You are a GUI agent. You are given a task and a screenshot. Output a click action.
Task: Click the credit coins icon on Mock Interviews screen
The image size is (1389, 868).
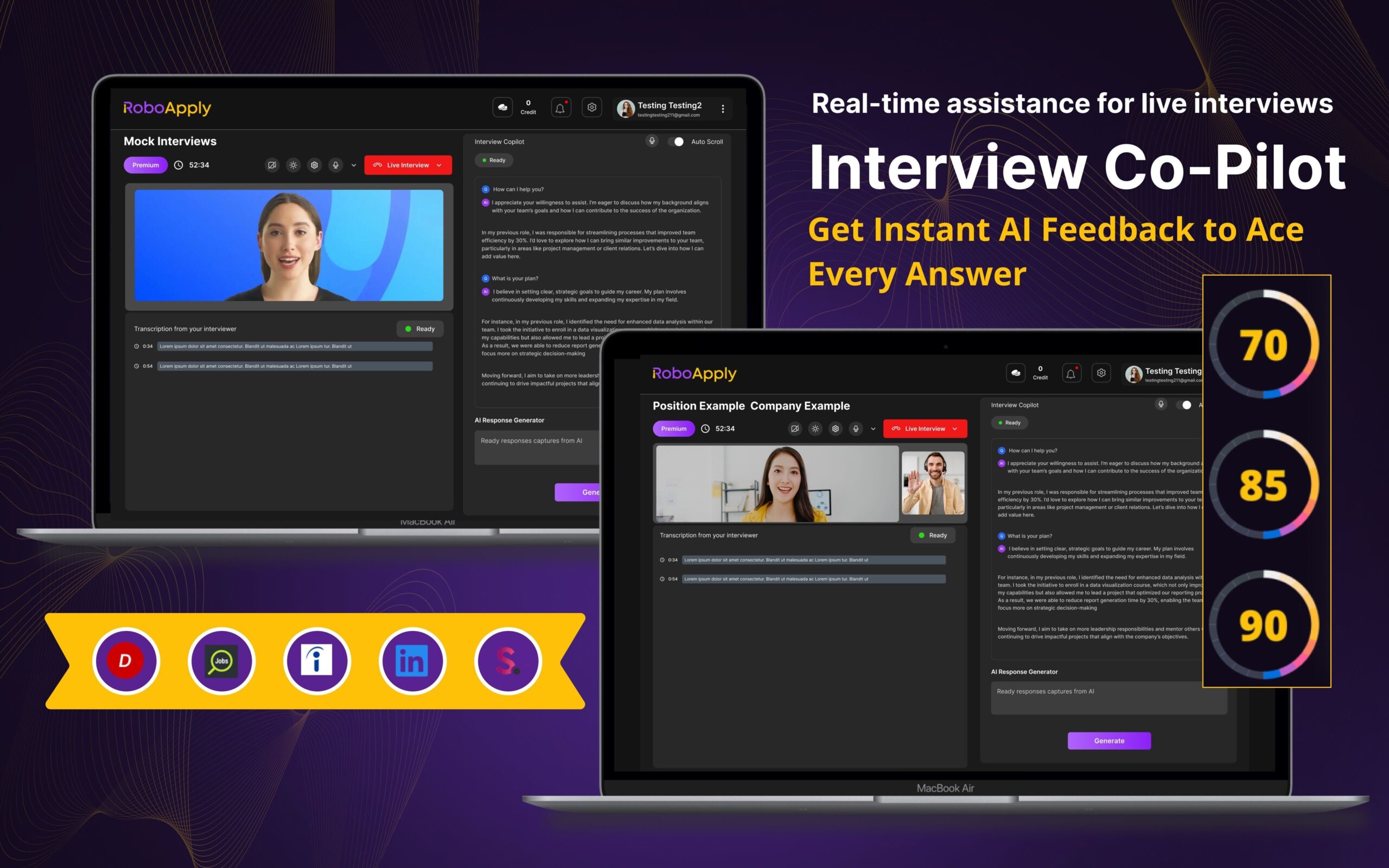[x=502, y=107]
